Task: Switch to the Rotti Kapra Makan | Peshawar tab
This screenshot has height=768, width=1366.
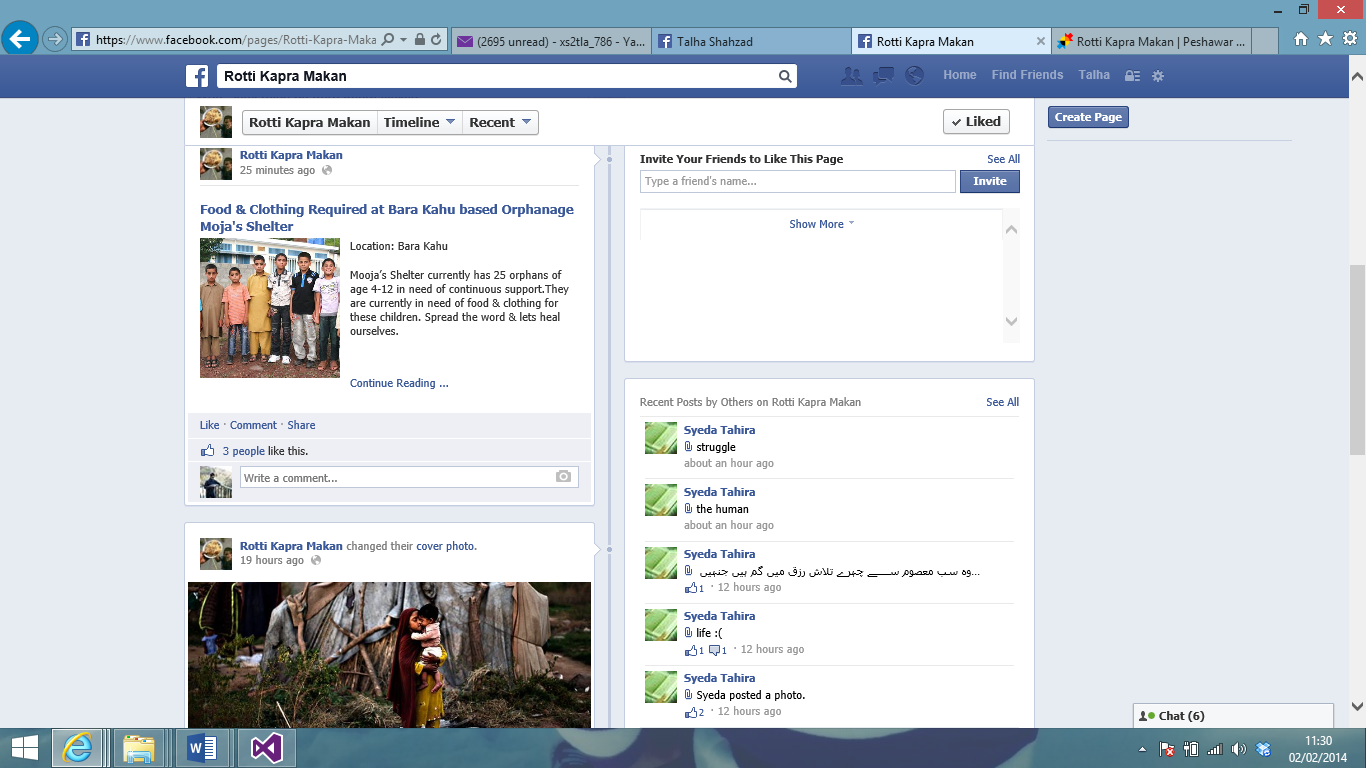Action: 1150,41
